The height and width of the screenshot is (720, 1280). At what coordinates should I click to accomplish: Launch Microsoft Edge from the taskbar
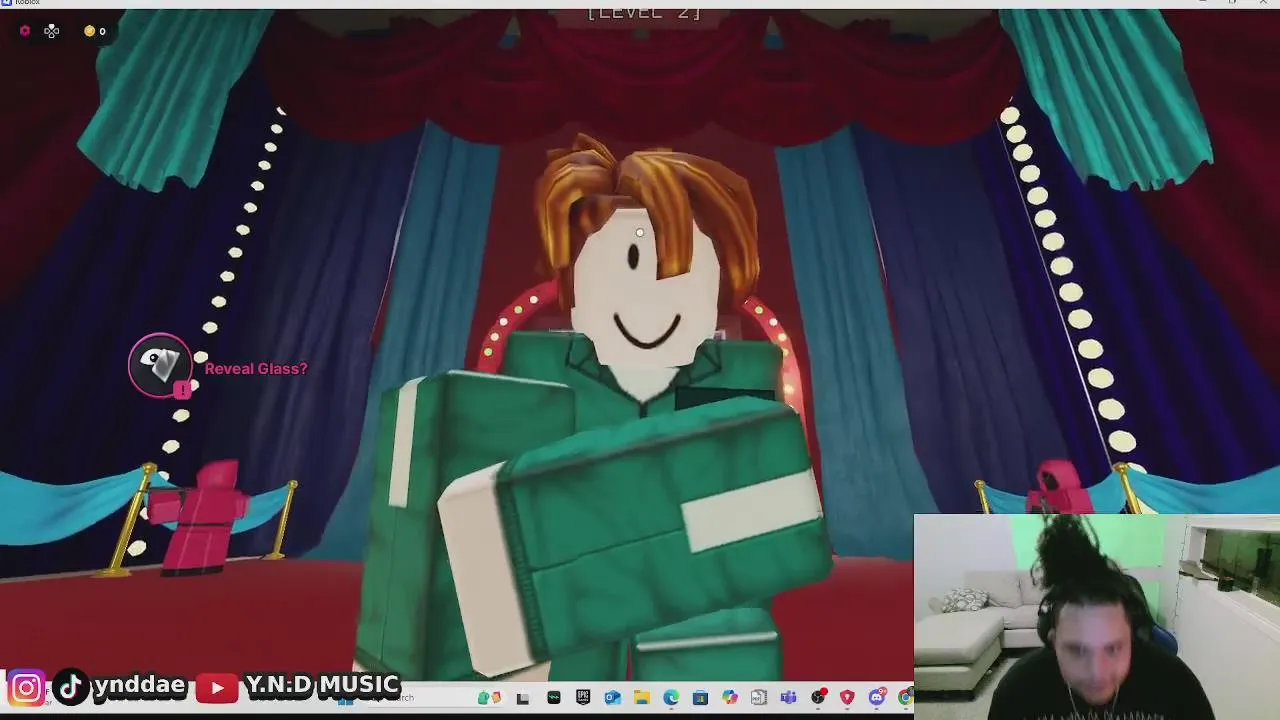[671, 697]
